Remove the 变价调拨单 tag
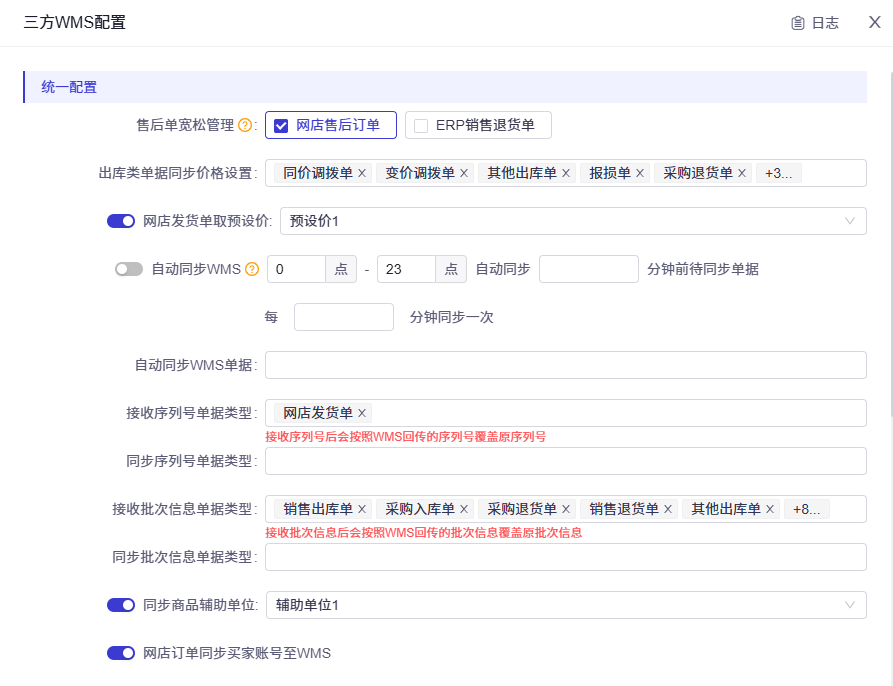Image resolution: width=893 pixels, height=686 pixels. (x=464, y=173)
